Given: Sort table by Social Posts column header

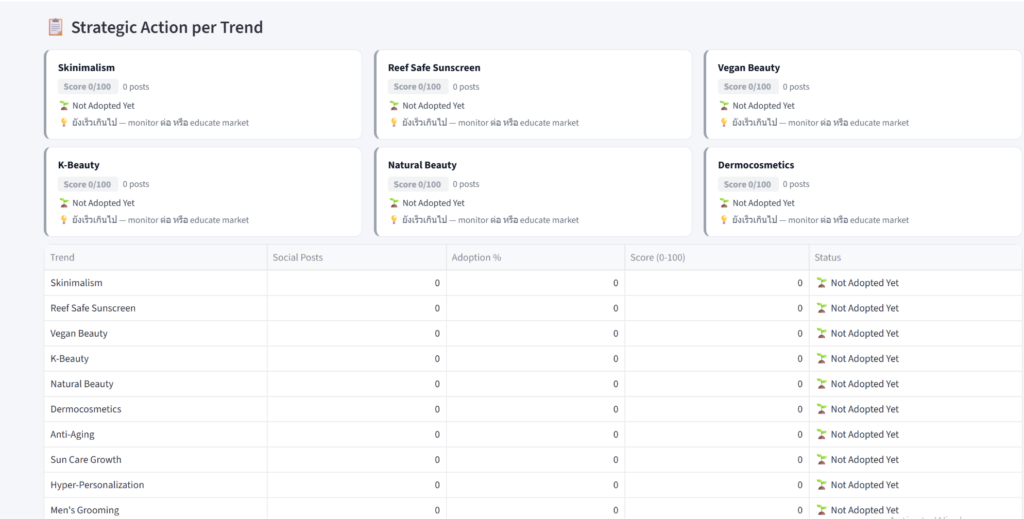Looking at the screenshot, I should pos(297,257).
